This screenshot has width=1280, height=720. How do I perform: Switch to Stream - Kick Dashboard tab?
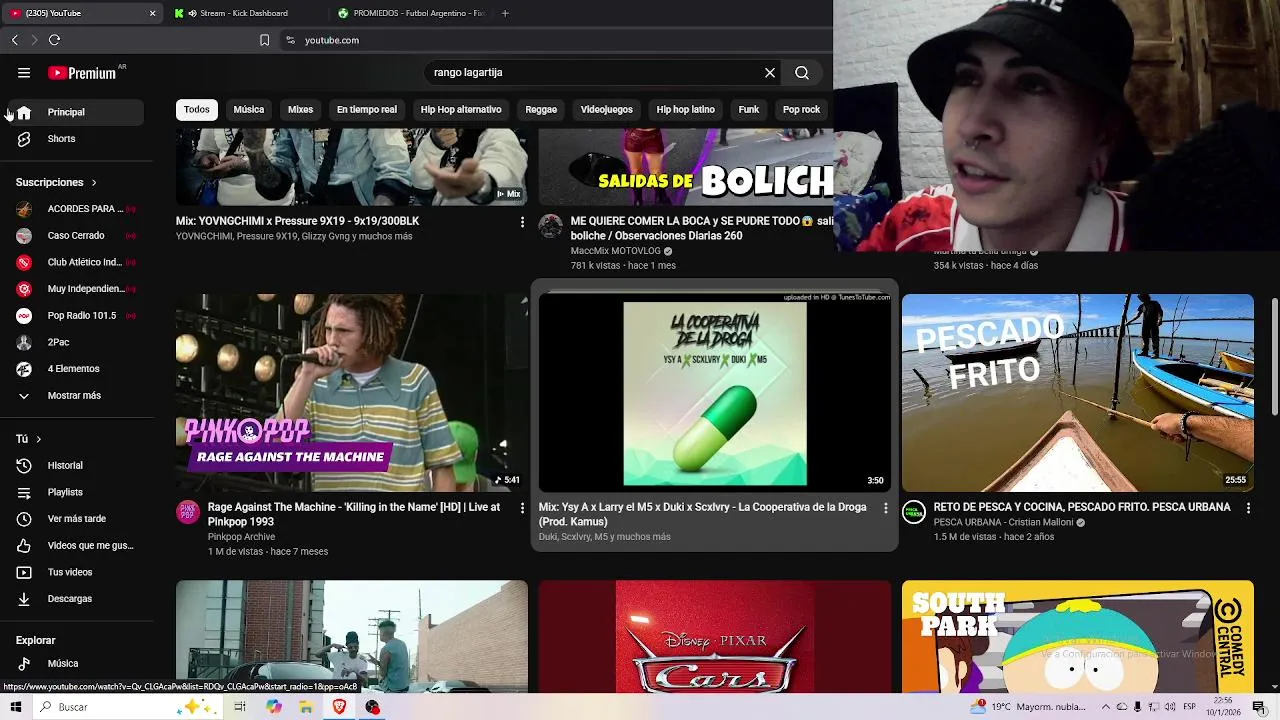[x=245, y=13]
